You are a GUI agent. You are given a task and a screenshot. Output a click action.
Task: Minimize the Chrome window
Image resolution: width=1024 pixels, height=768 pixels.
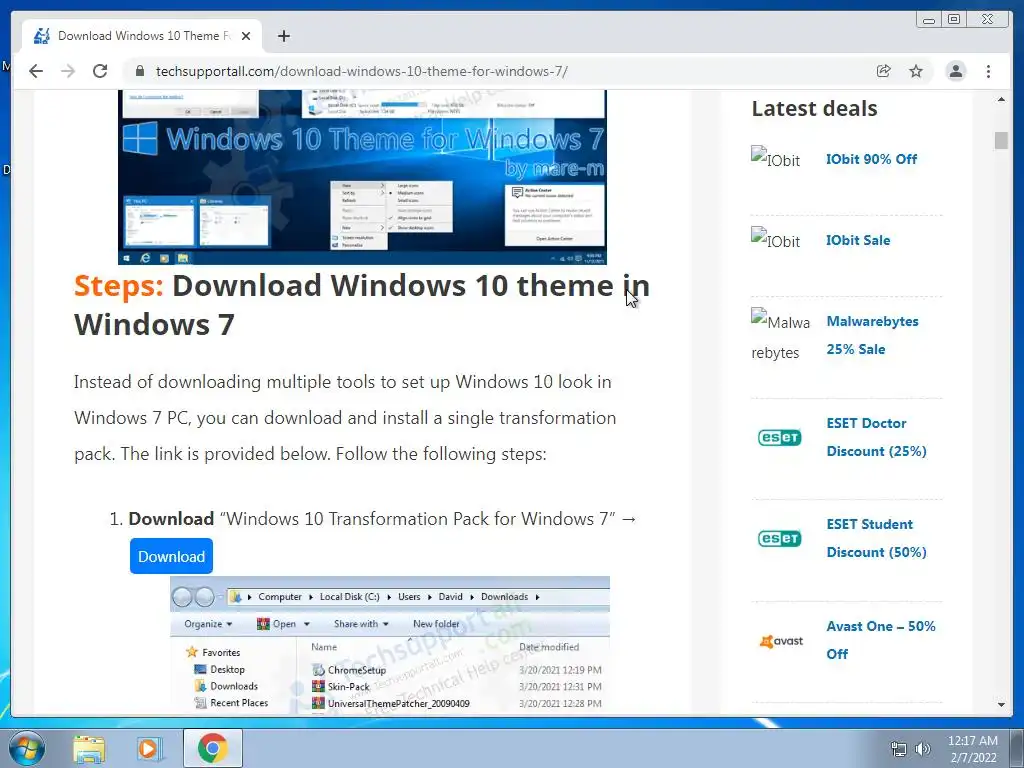pos(929,20)
